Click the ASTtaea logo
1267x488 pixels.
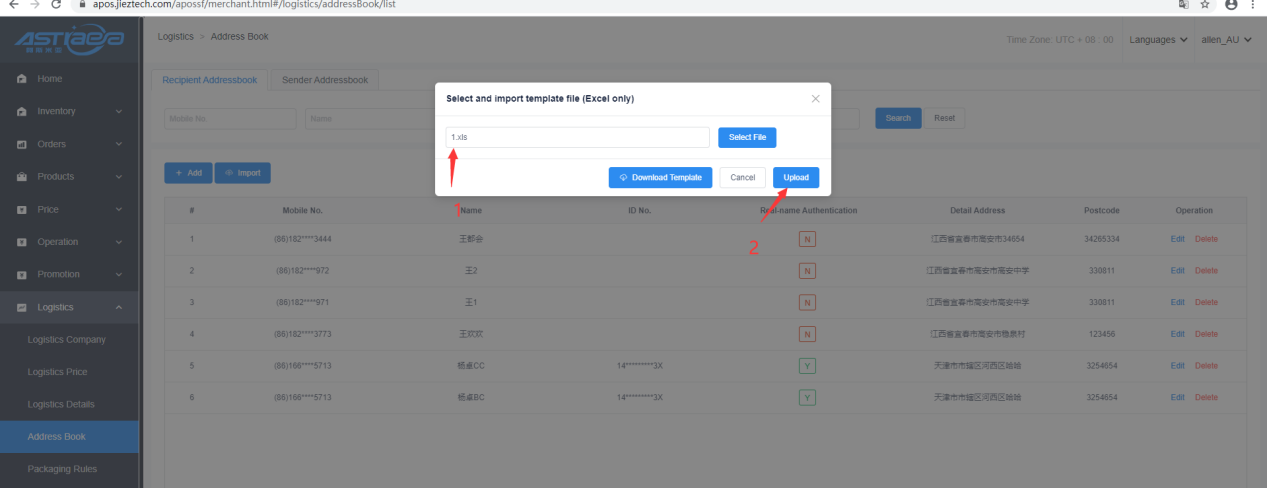[x=69, y=40]
